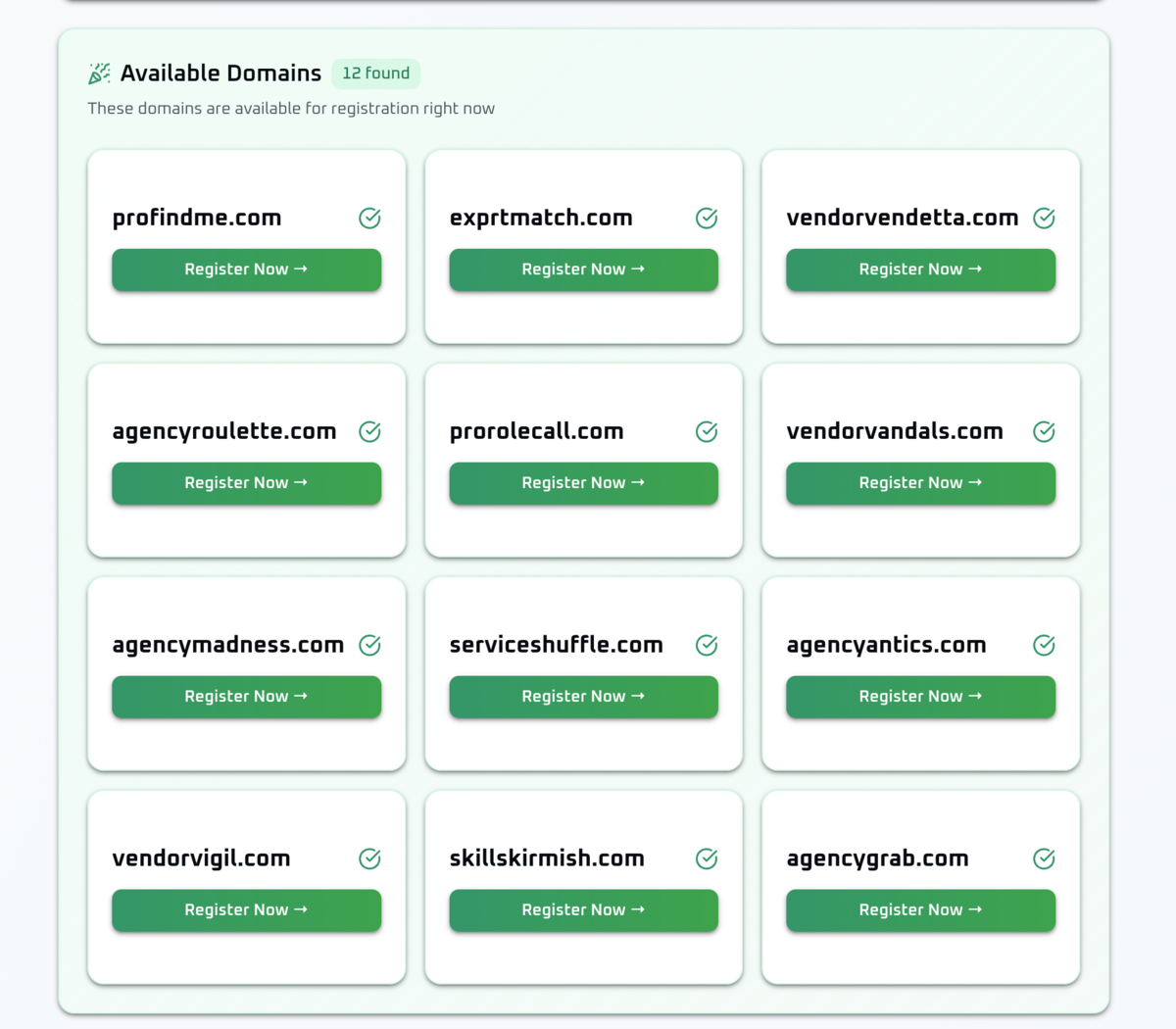Click the availability checkmark beside exprtmatch.com
Screen dimensions: 1176x1029
point(707,219)
